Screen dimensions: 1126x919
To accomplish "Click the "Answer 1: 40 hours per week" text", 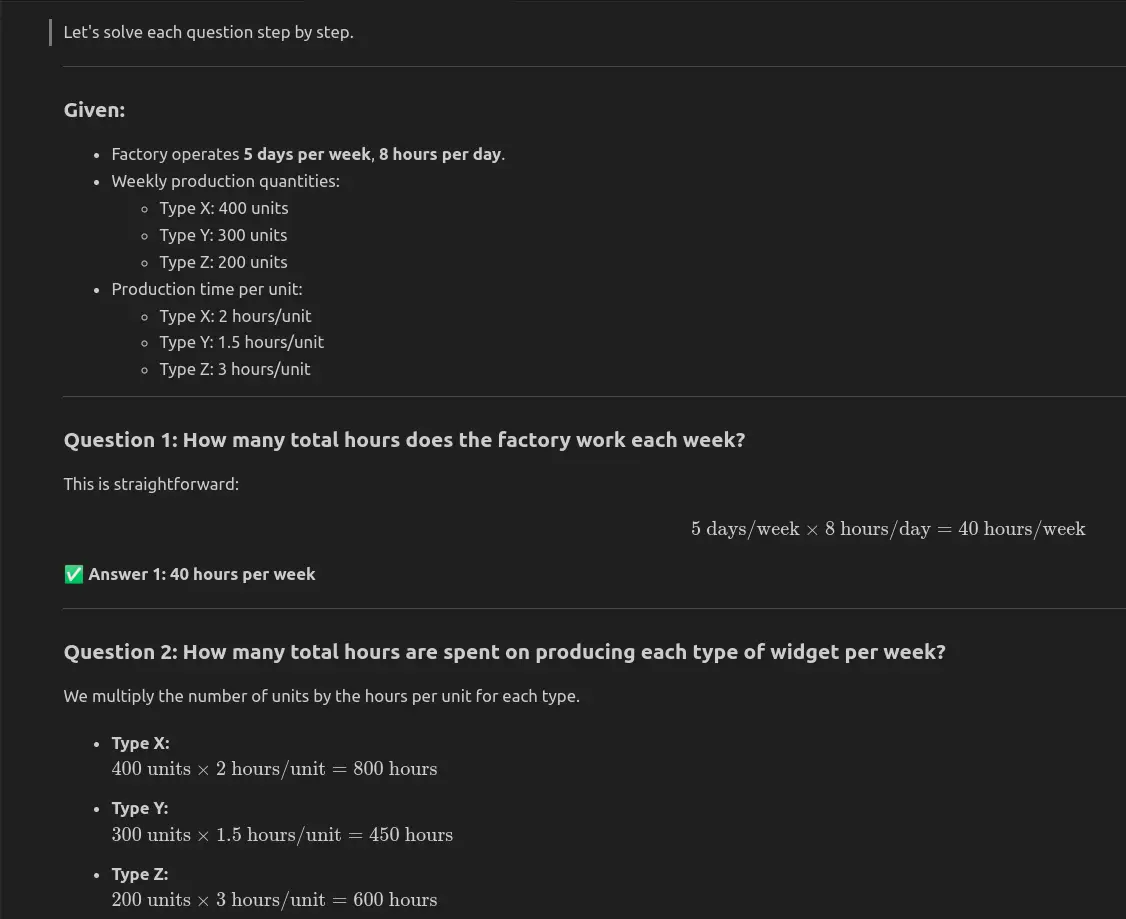I will (202, 574).
